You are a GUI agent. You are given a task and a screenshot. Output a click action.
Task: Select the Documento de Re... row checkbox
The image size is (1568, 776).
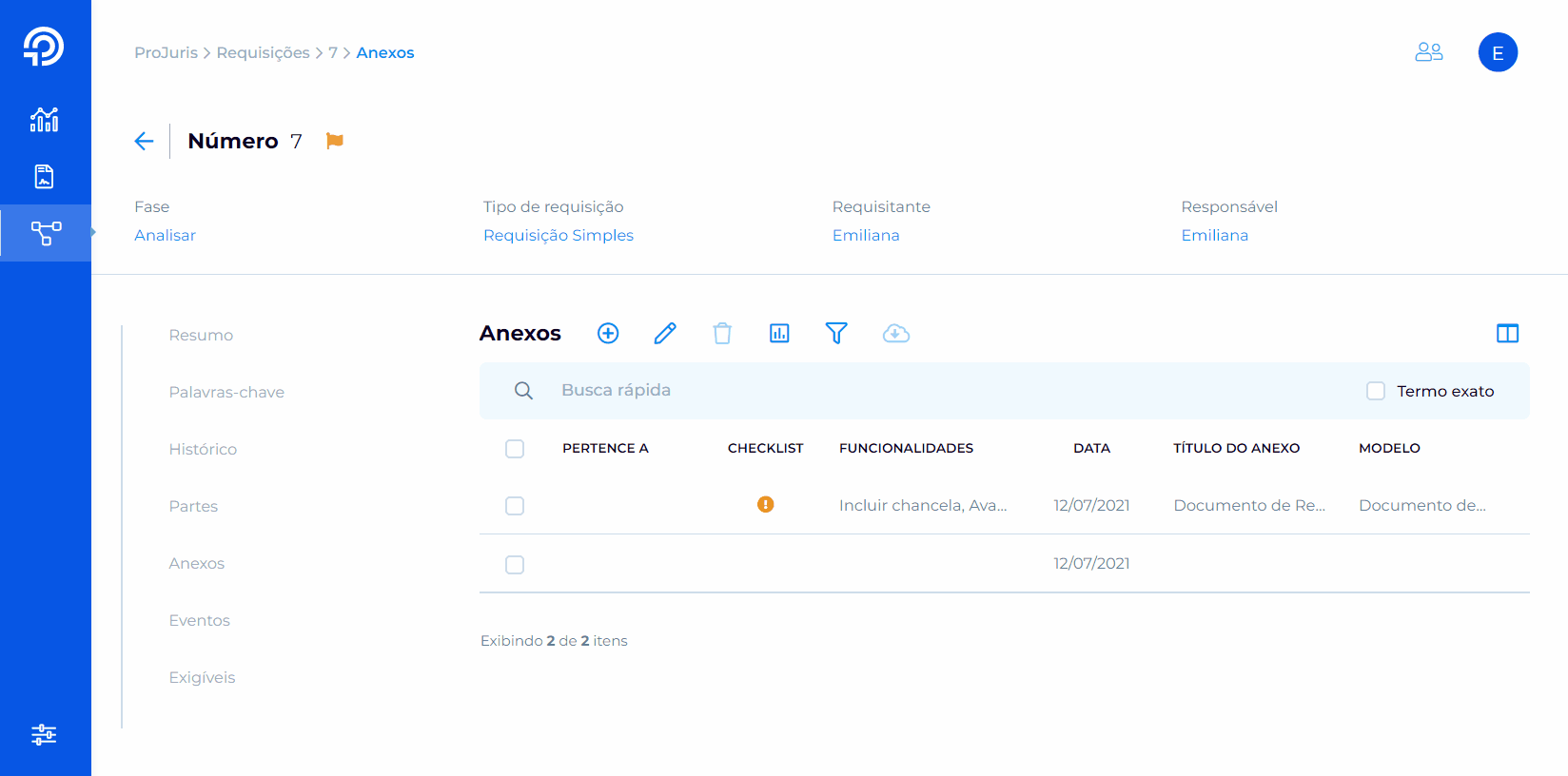(x=515, y=506)
